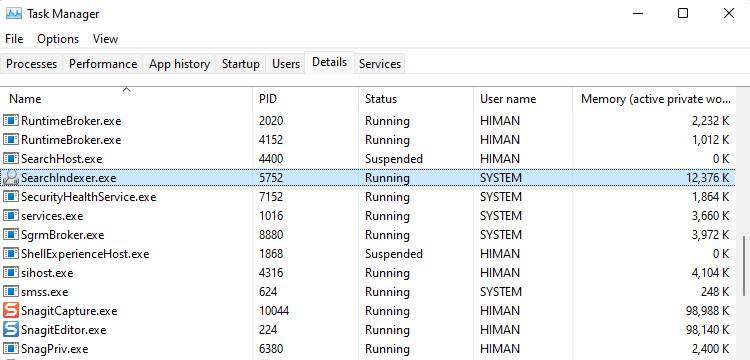Select the ShellExperienceHost.exe process name
750x360 pixels.
coord(85,254)
